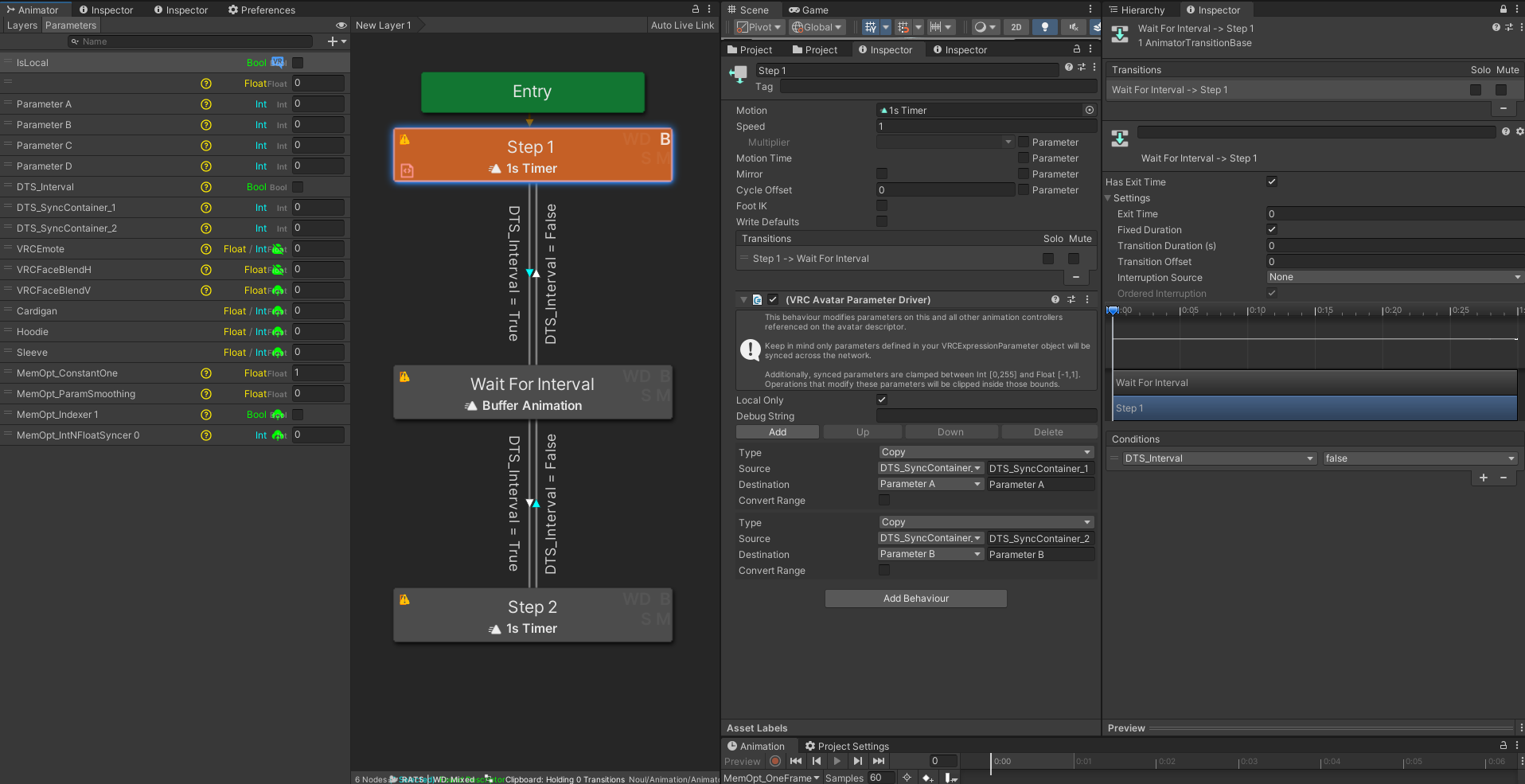Open the Project Settings tab
1525x784 pixels.
tap(847, 746)
